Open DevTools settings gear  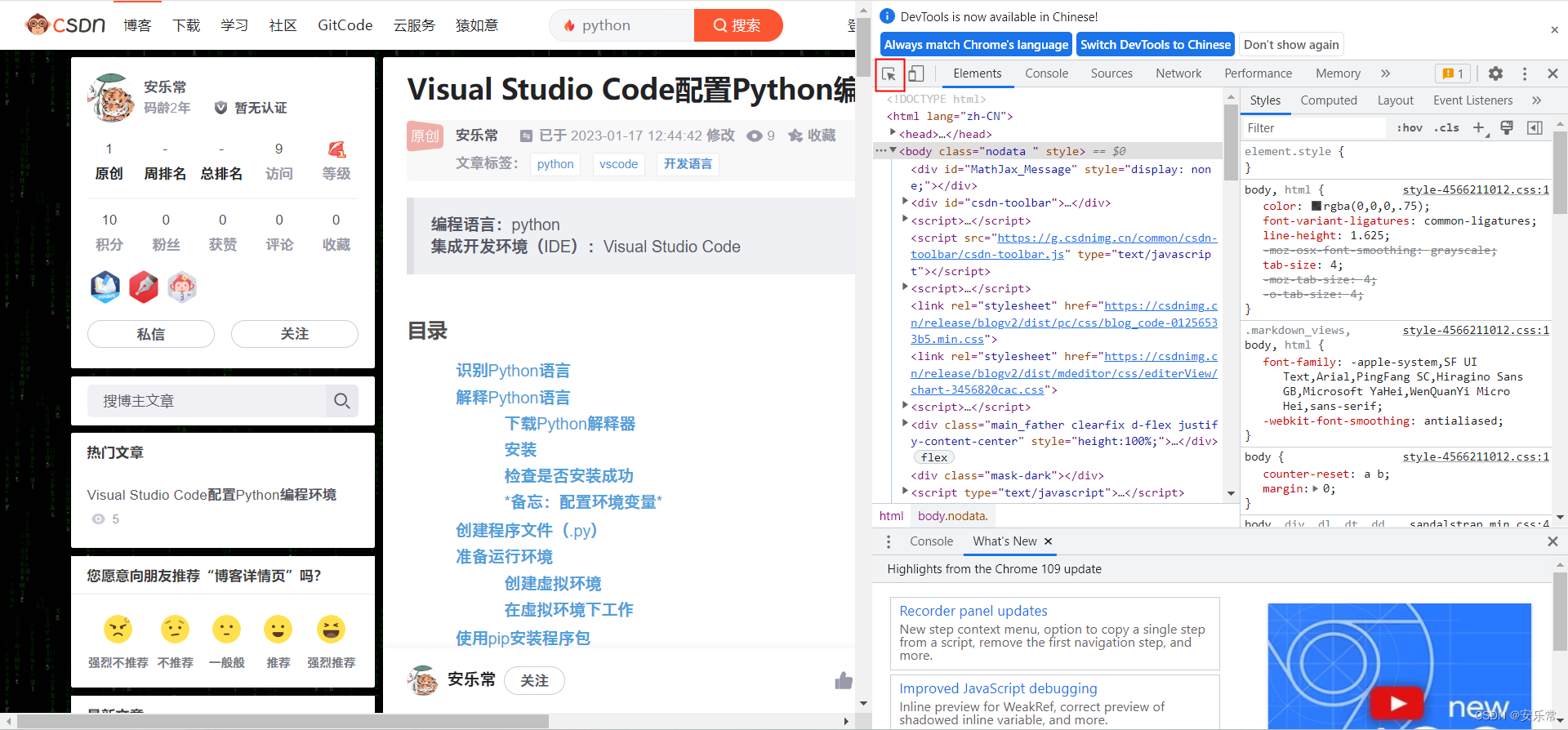coord(1495,73)
